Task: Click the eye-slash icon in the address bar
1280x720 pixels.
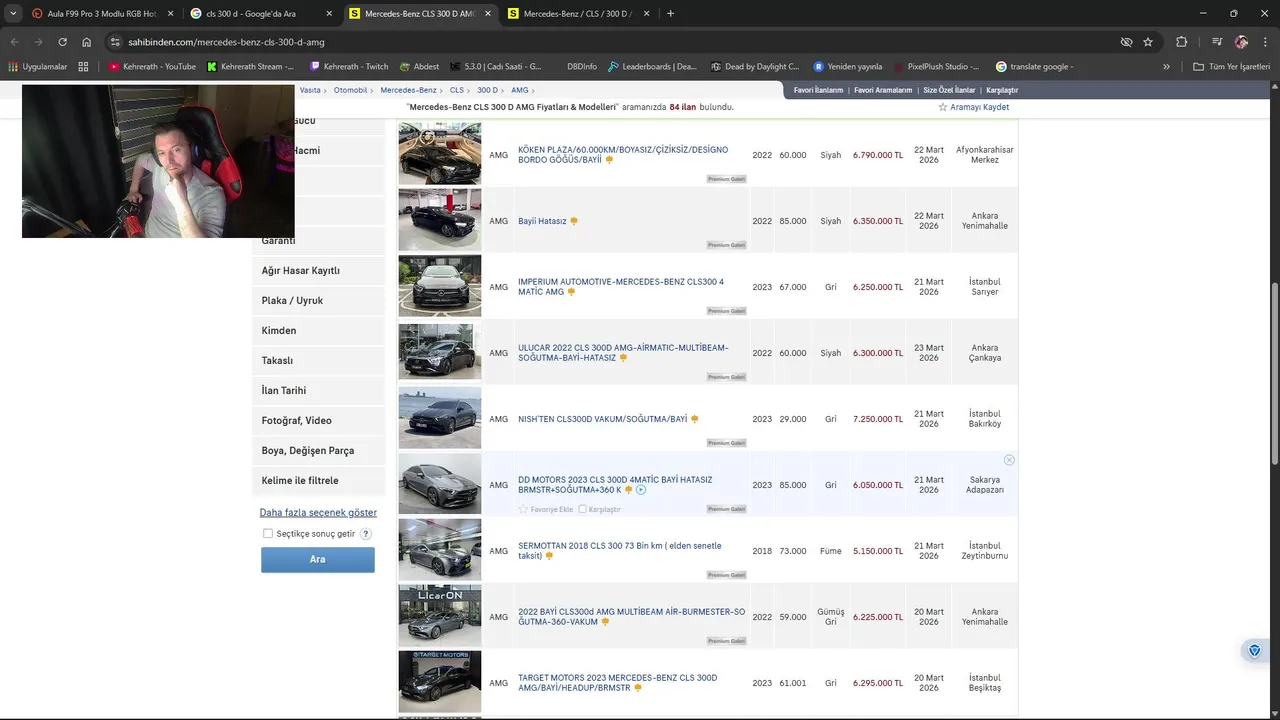Action: click(x=1126, y=42)
